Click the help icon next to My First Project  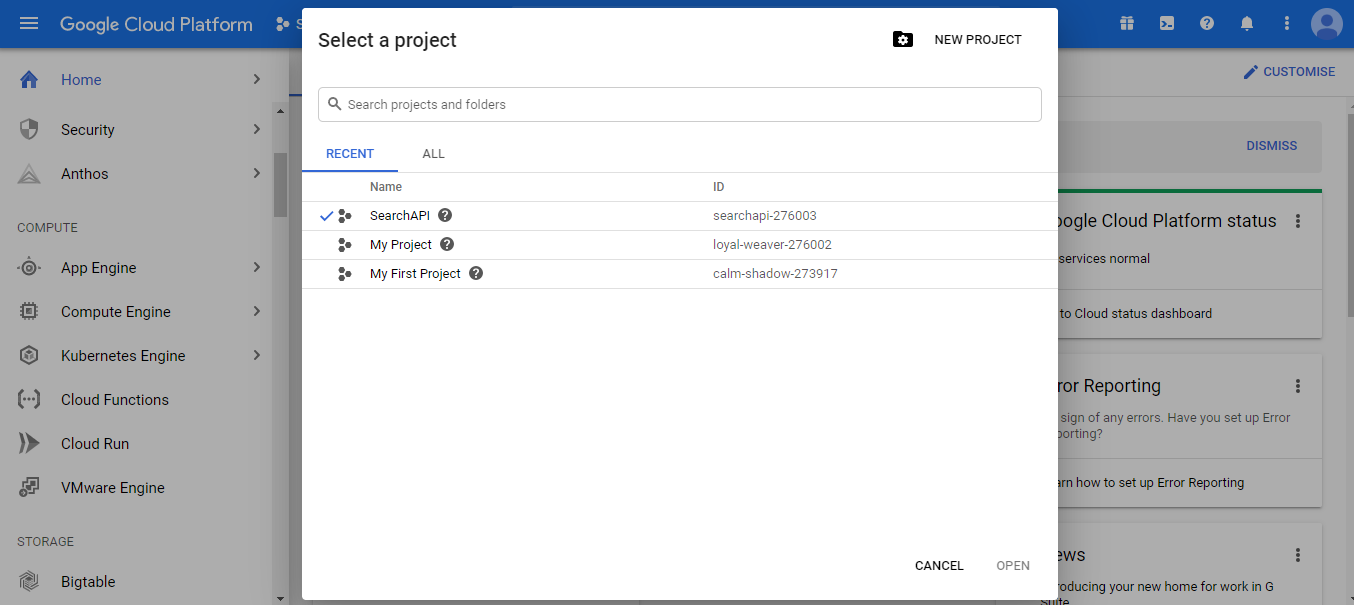pos(476,273)
